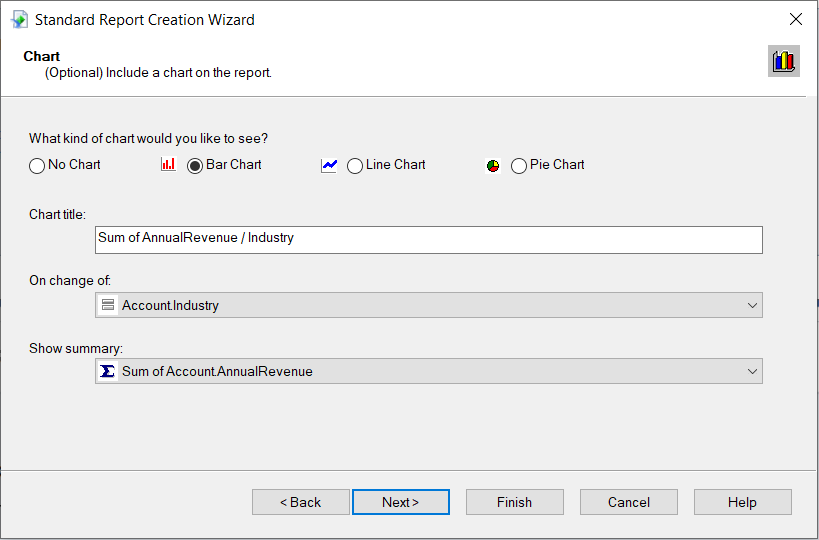Click Finish to complete the wizard
This screenshot has height=540, width=819.
(514, 502)
